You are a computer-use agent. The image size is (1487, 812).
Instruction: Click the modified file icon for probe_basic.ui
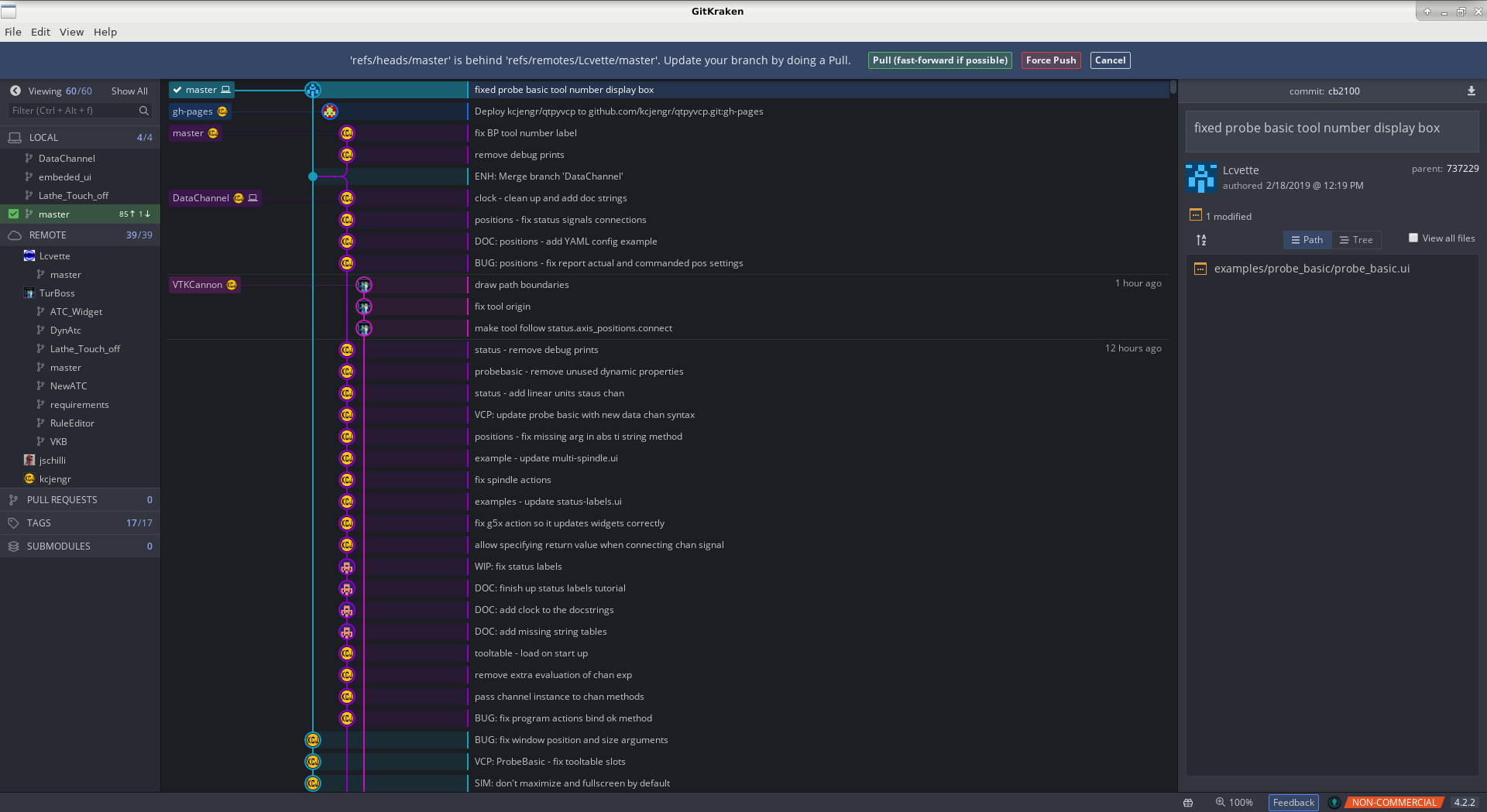[x=1200, y=269]
